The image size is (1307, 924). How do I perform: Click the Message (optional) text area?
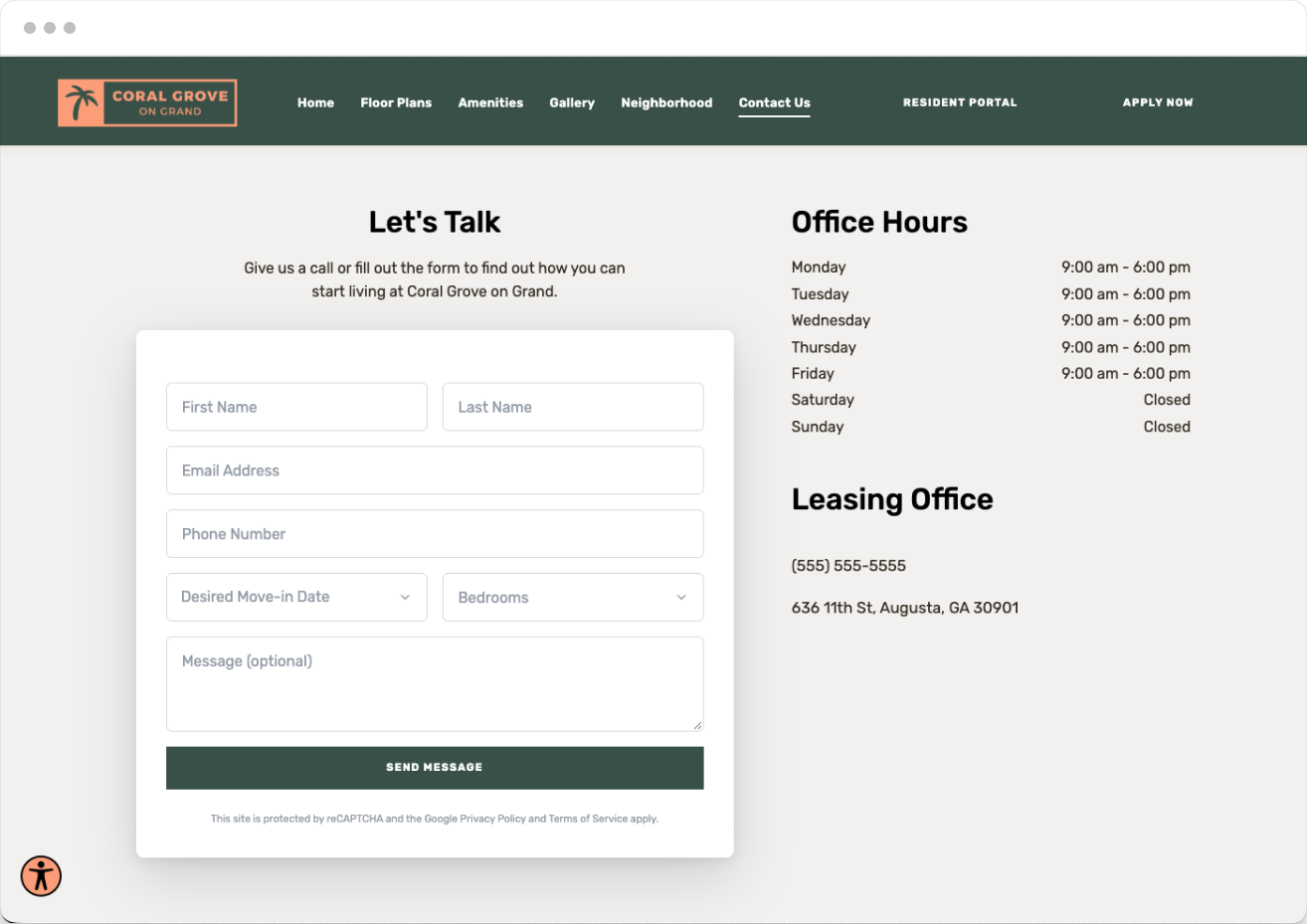click(435, 684)
